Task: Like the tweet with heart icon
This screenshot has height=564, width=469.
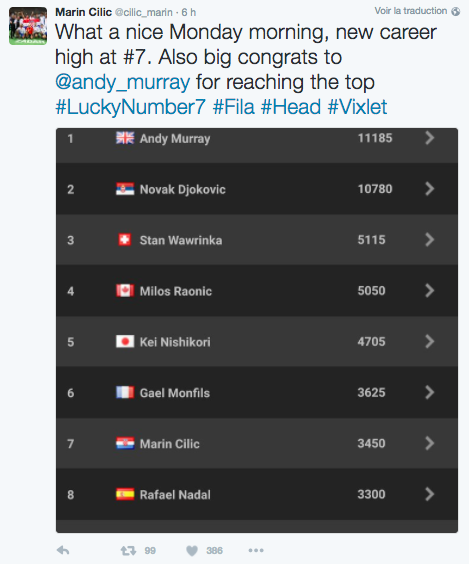Action: (192, 550)
